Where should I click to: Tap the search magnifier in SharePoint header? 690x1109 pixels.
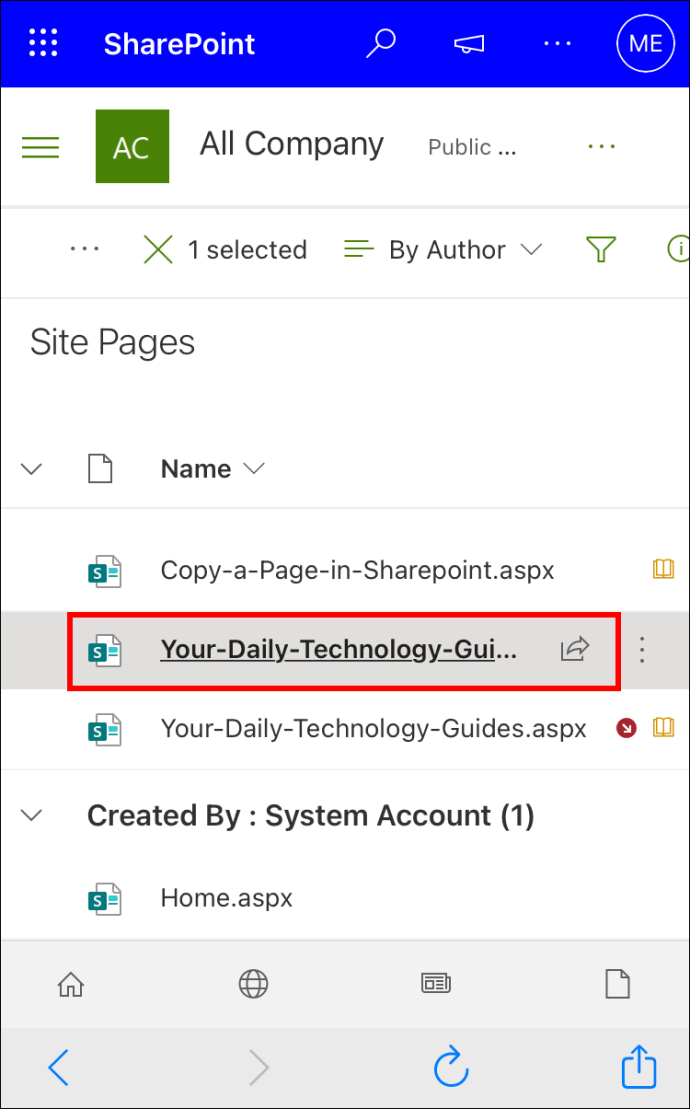tap(381, 44)
